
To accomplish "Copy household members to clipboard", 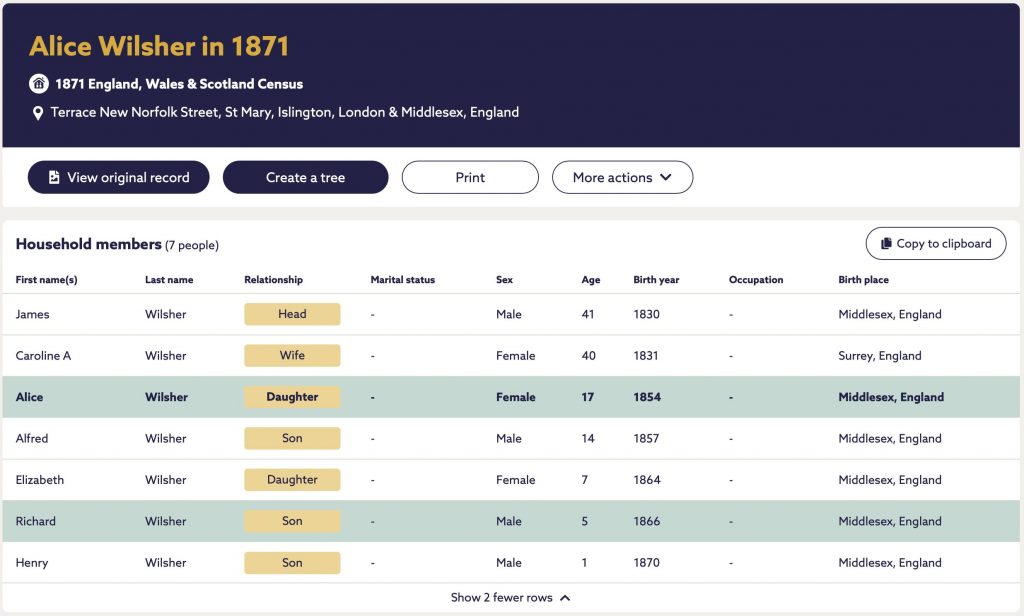I will point(936,243).
